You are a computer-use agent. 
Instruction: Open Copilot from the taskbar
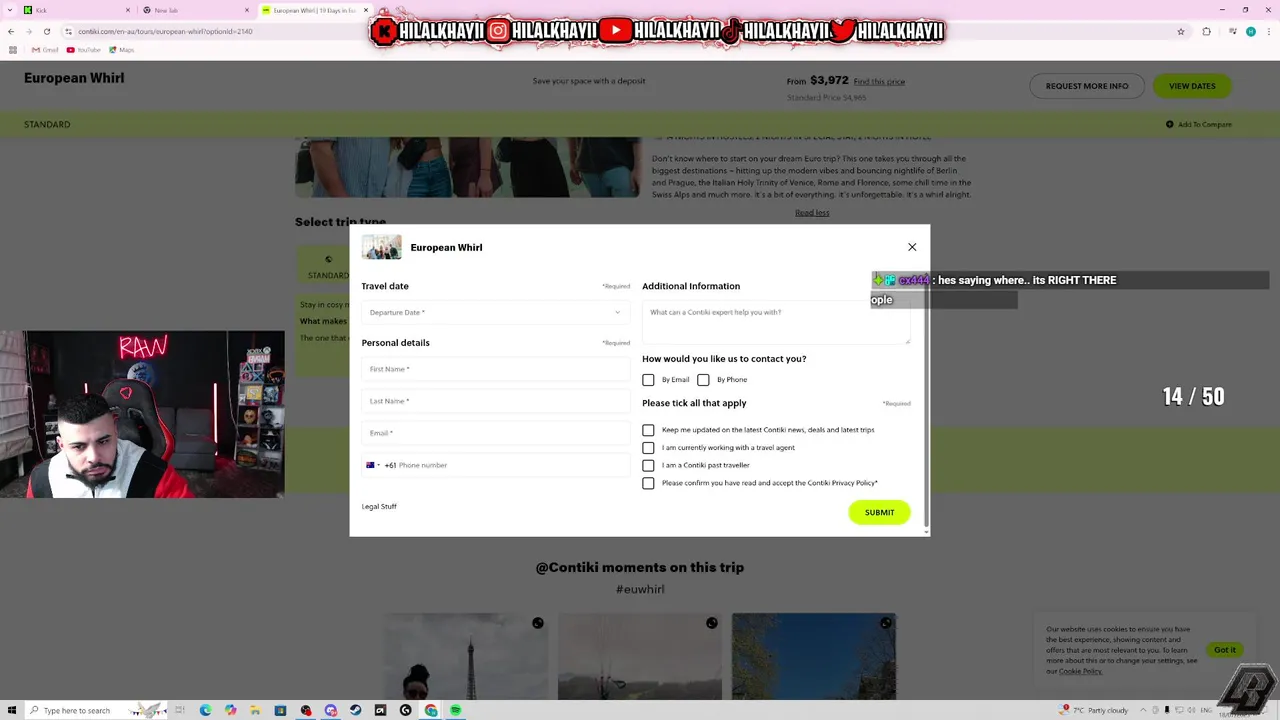231,710
